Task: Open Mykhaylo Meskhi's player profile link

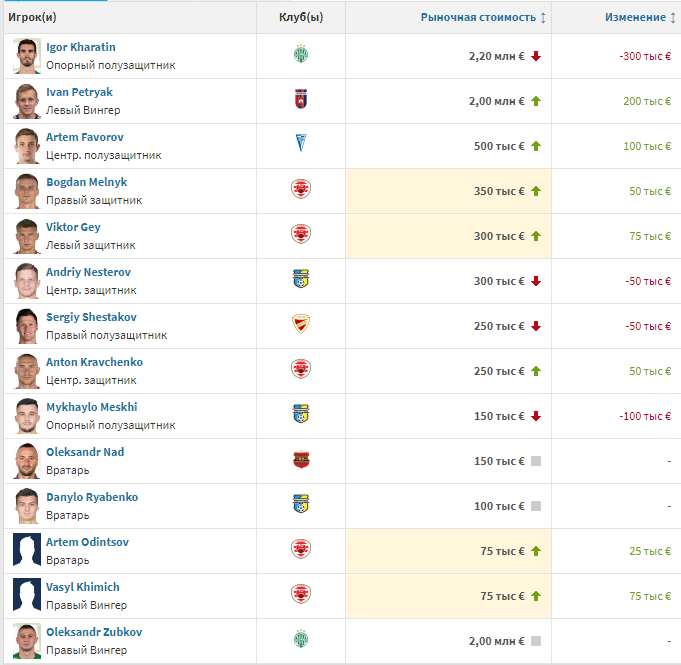Action: 92,407
